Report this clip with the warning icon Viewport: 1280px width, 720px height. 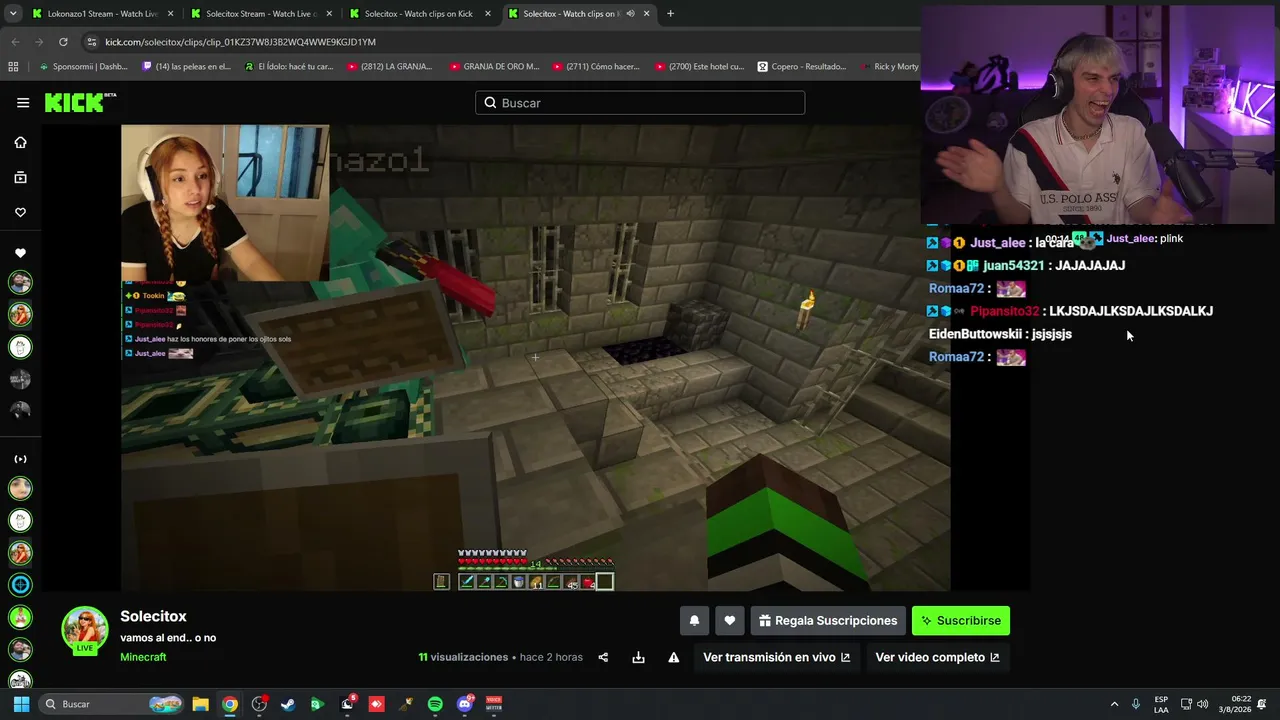pyautogui.click(x=674, y=657)
